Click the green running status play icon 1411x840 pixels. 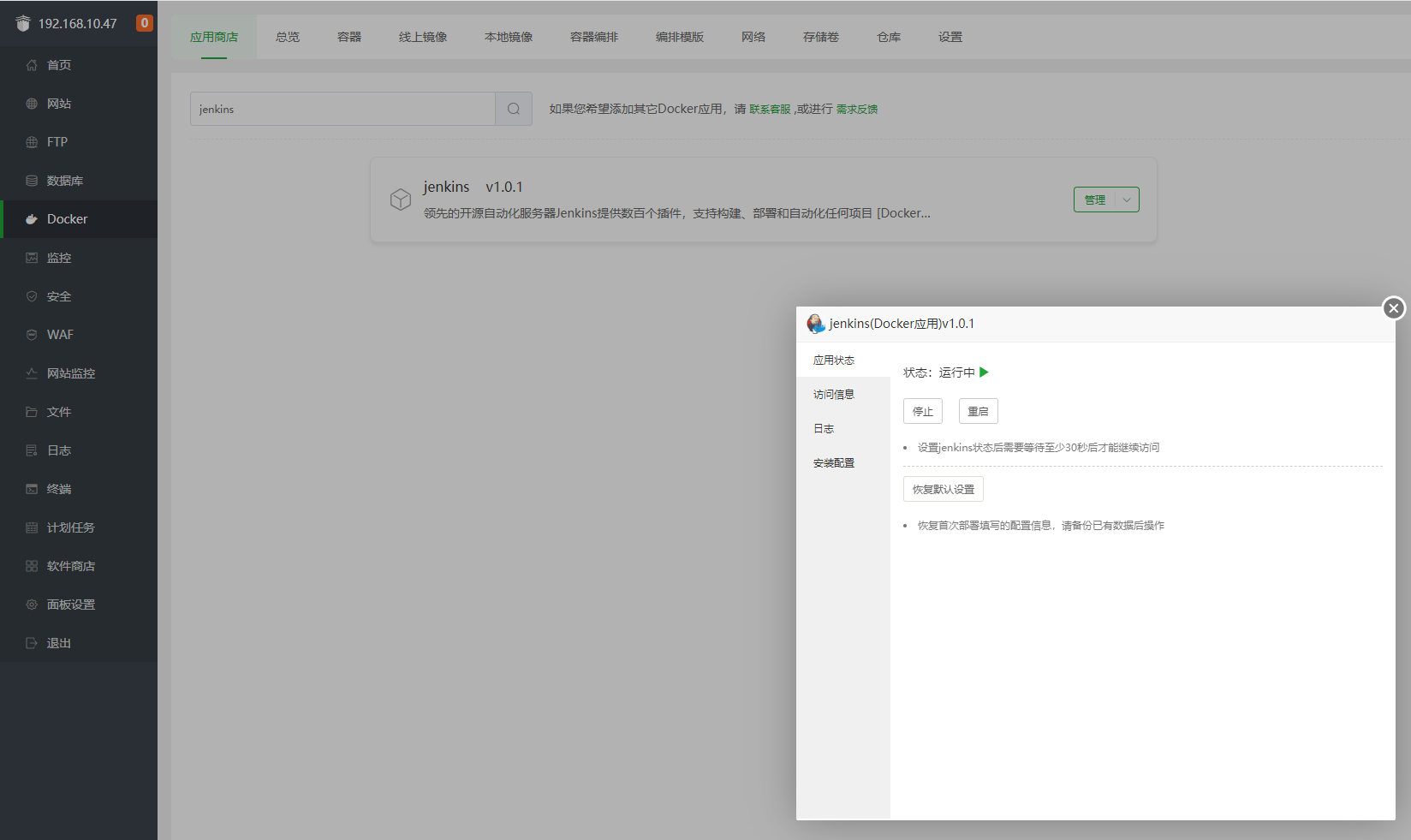(x=984, y=372)
